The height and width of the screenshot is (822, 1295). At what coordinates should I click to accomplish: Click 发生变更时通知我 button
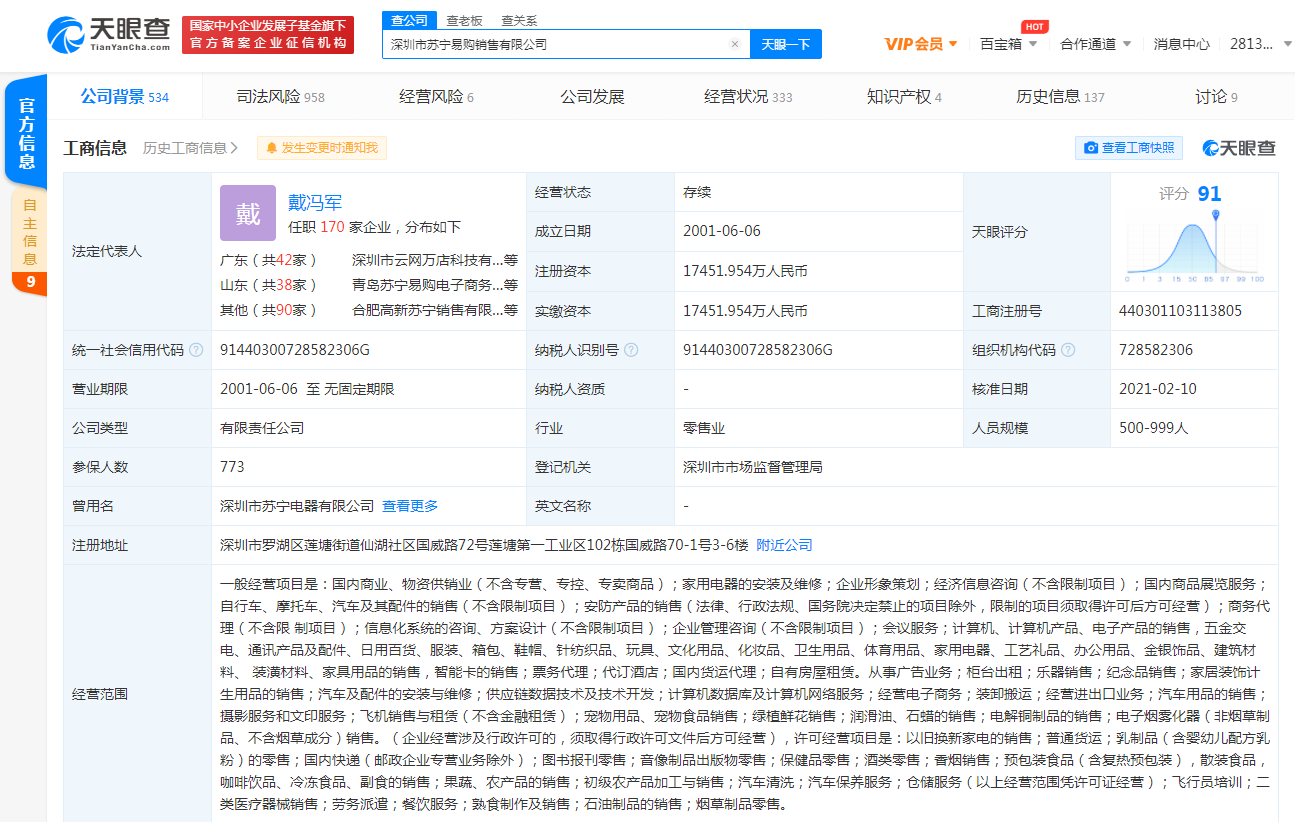(322, 148)
